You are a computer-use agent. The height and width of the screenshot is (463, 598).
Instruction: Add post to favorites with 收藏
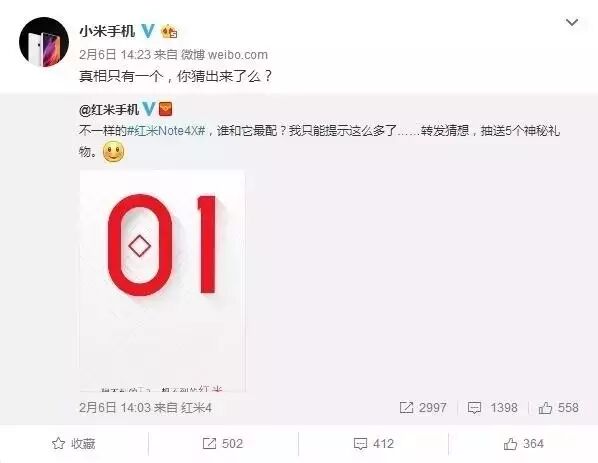74,444
